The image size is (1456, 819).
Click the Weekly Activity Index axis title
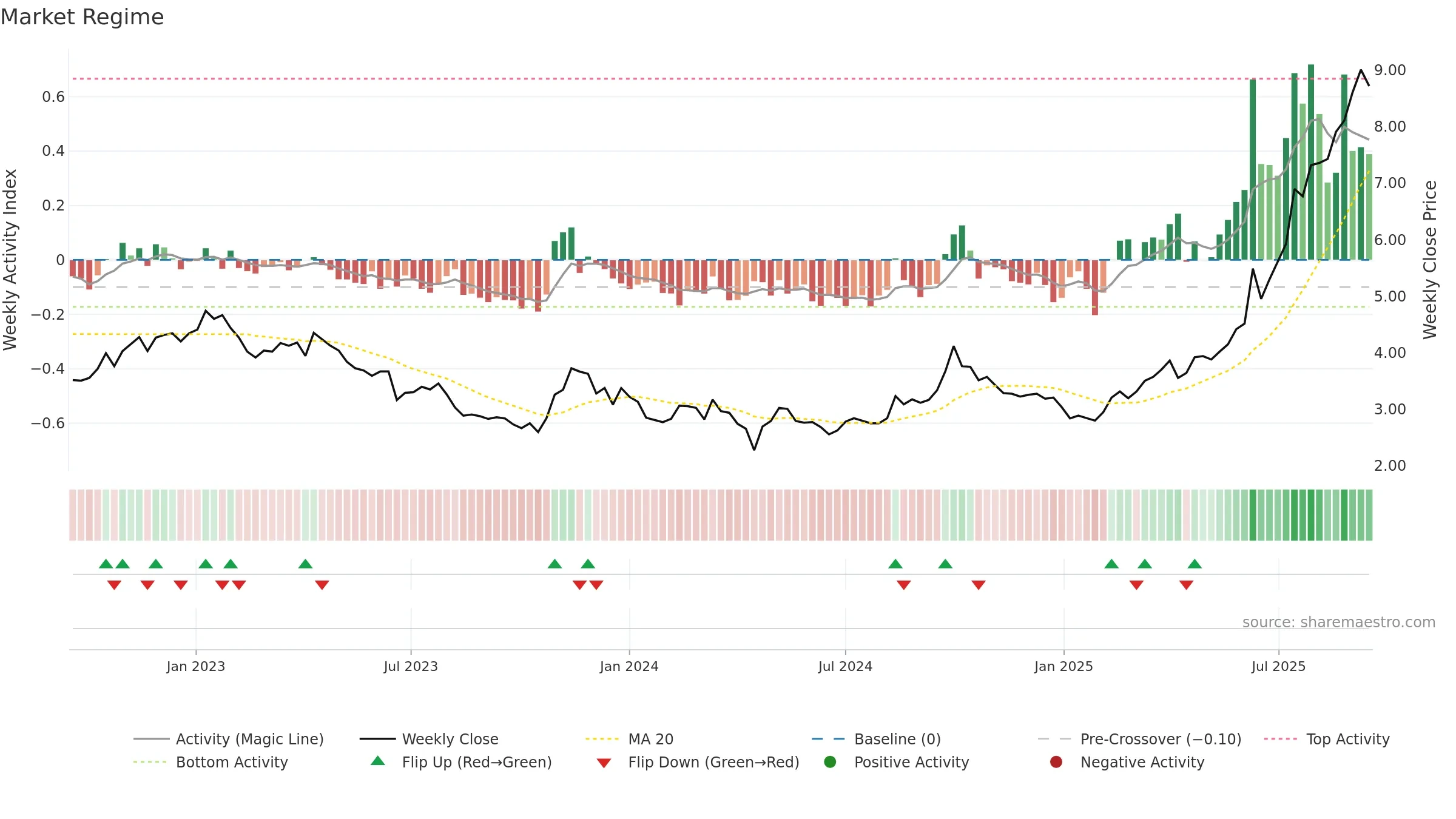click(10, 260)
